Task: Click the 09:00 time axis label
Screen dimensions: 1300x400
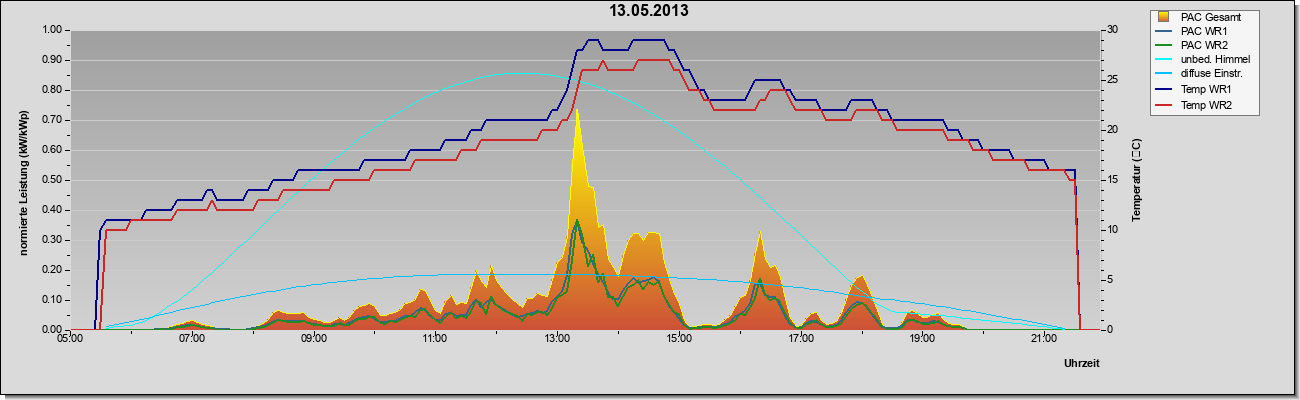Action: pos(313,340)
